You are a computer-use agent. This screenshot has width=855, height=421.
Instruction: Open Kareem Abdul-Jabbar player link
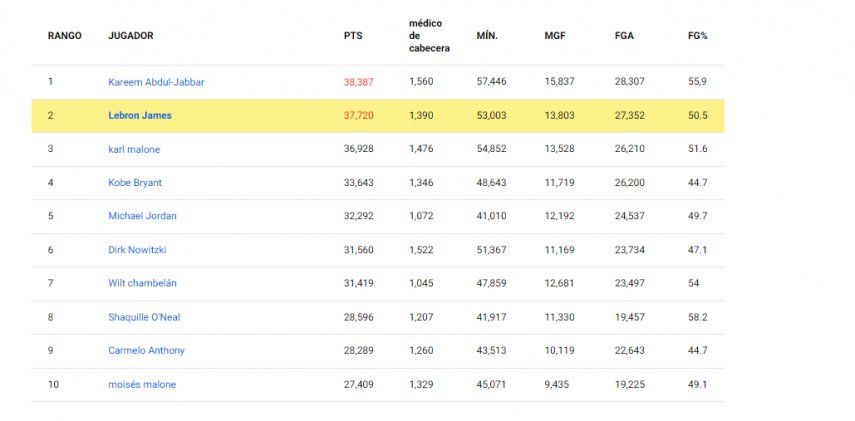point(156,82)
